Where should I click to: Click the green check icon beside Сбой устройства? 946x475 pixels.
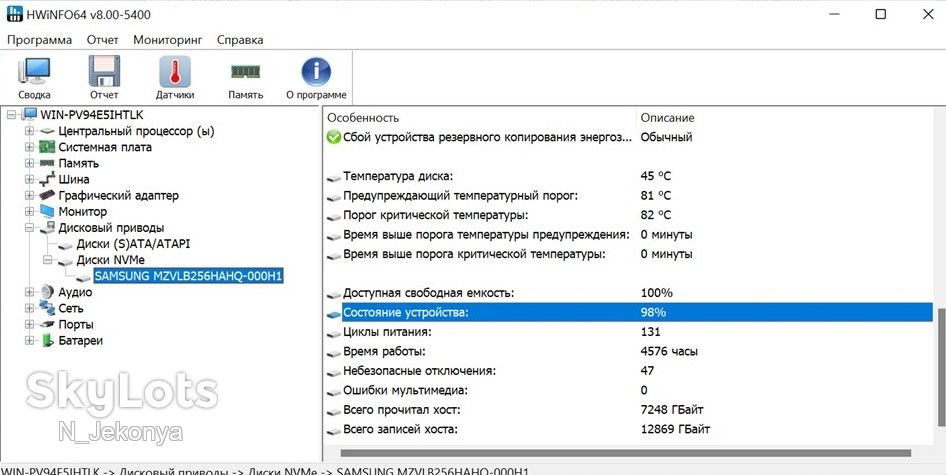[x=334, y=137]
